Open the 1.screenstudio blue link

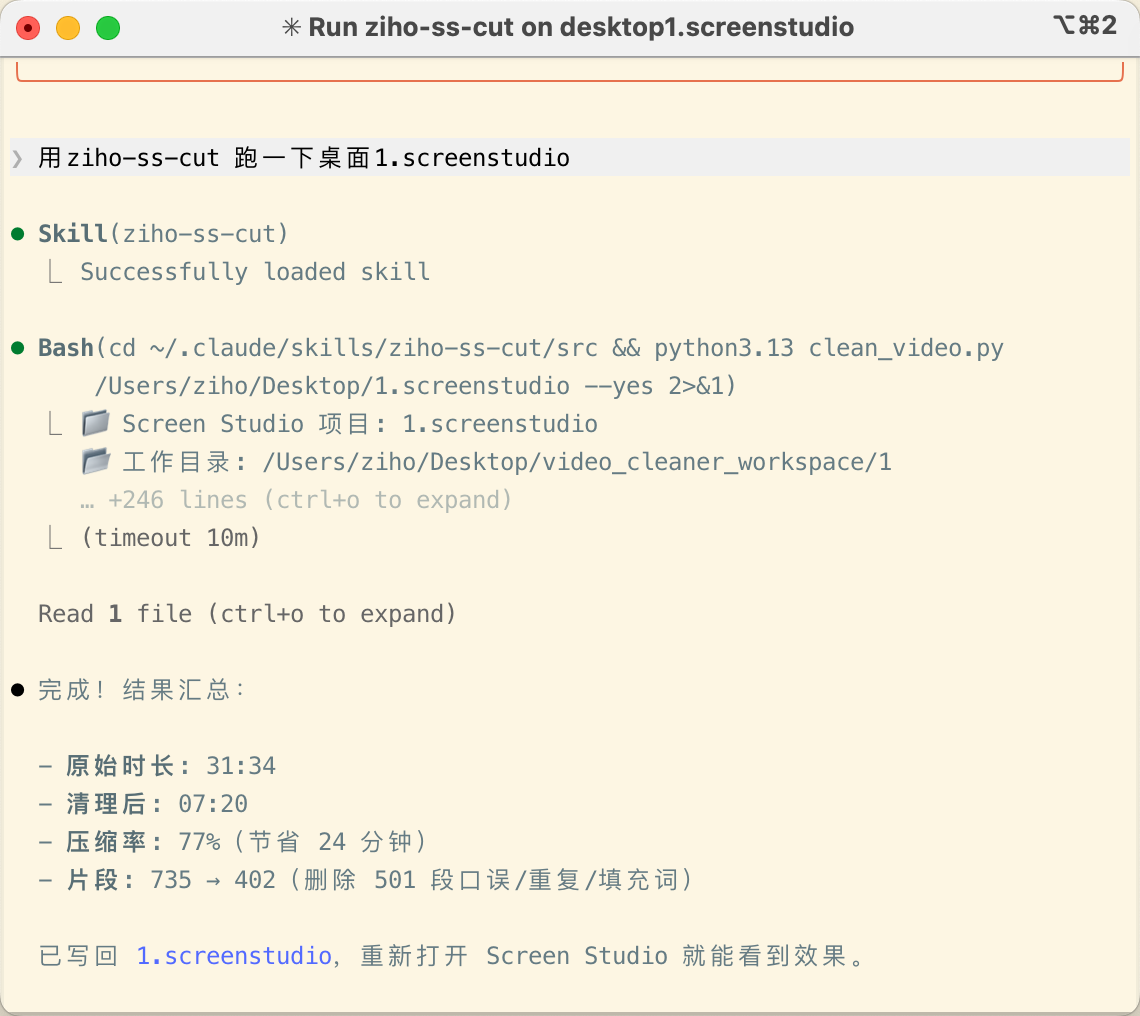pos(234,956)
